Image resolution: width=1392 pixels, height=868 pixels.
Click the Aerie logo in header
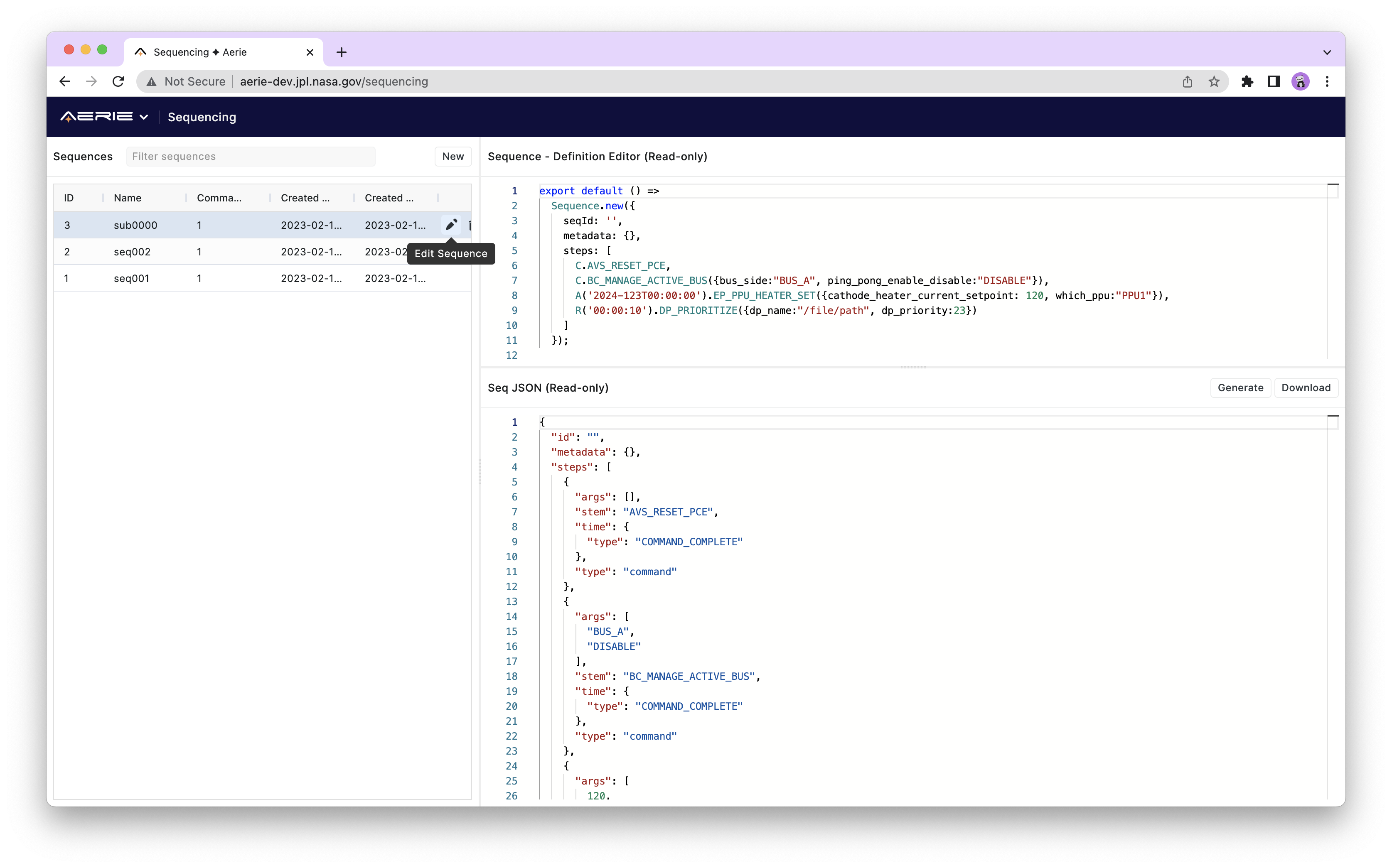[x=96, y=117]
